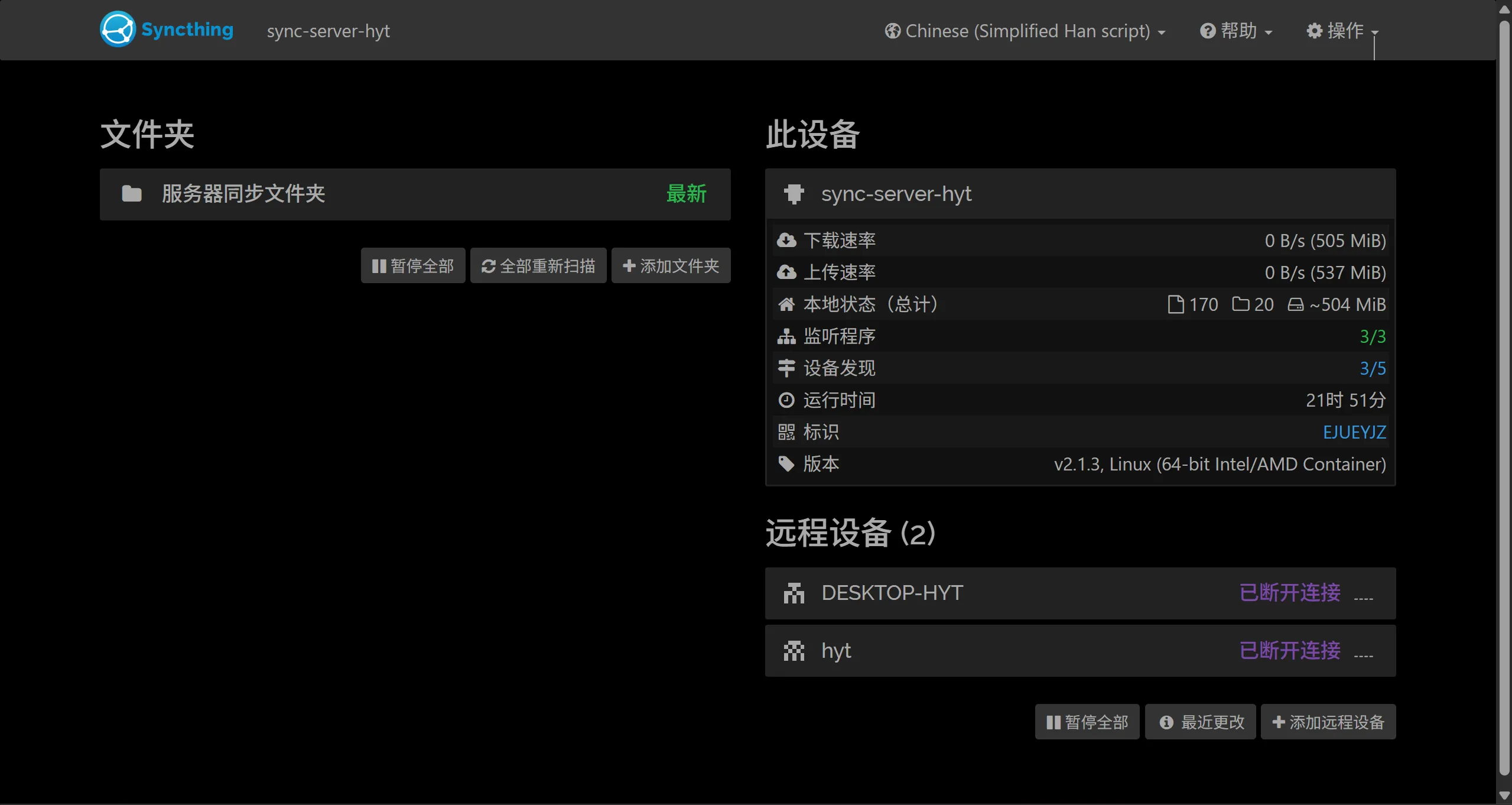Image resolution: width=1512 pixels, height=805 pixels.
Task: Click the sync-server-hyt name in navbar
Action: click(x=329, y=31)
